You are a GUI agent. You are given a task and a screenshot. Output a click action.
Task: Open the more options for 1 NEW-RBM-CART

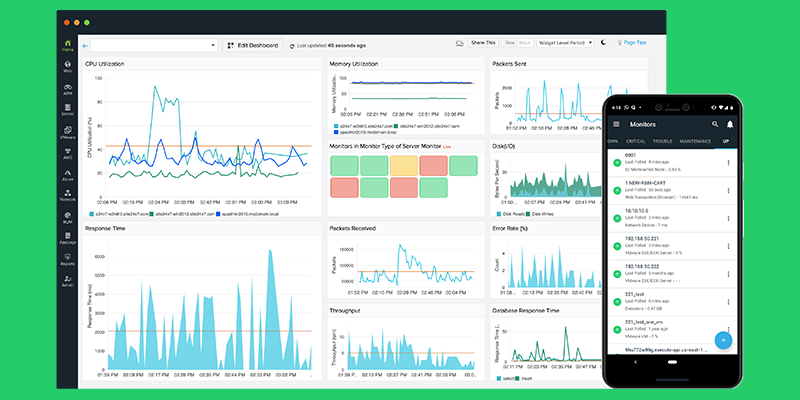(x=728, y=190)
